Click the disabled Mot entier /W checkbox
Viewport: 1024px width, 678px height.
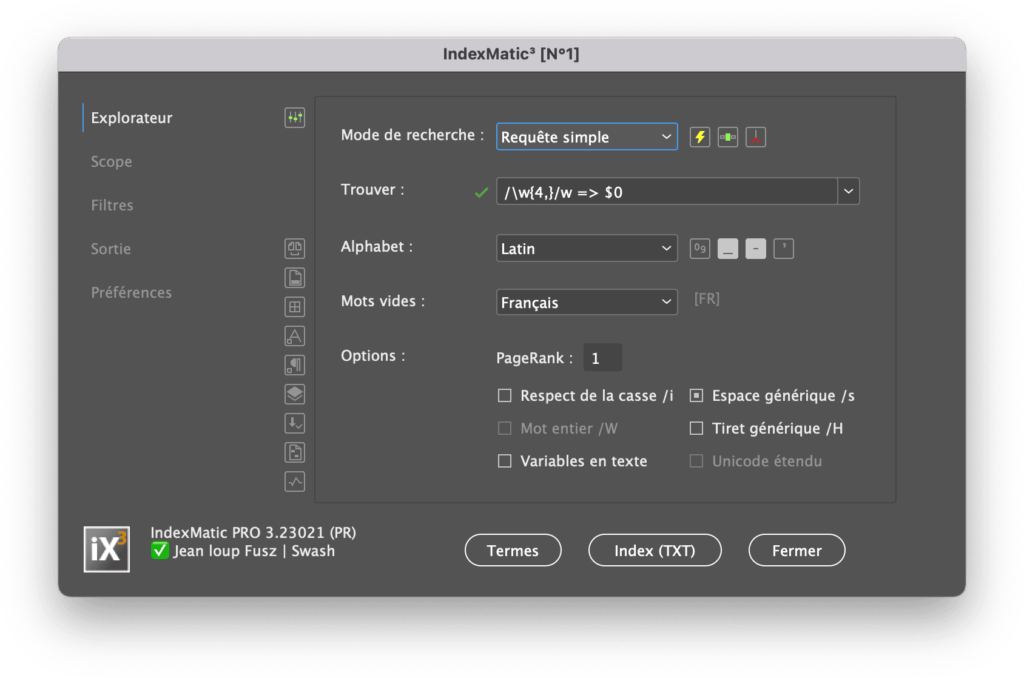coord(505,428)
